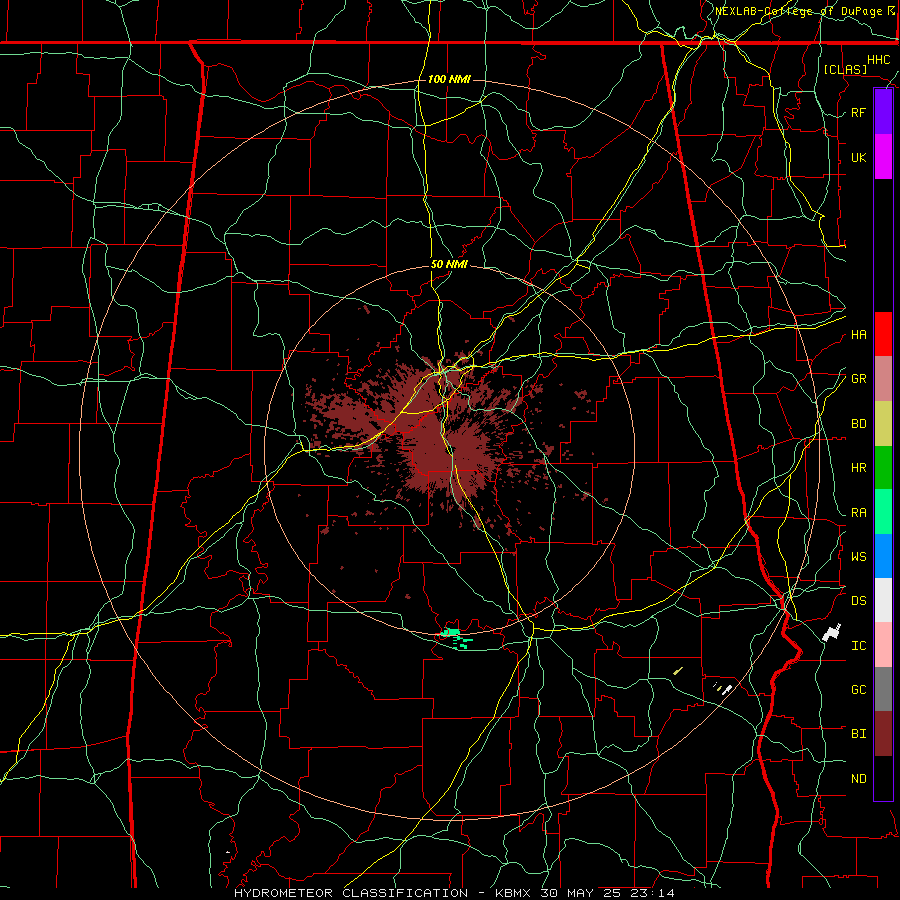Select the dusty pink GR legend swatch
The height and width of the screenshot is (900, 900).
point(883,379)
